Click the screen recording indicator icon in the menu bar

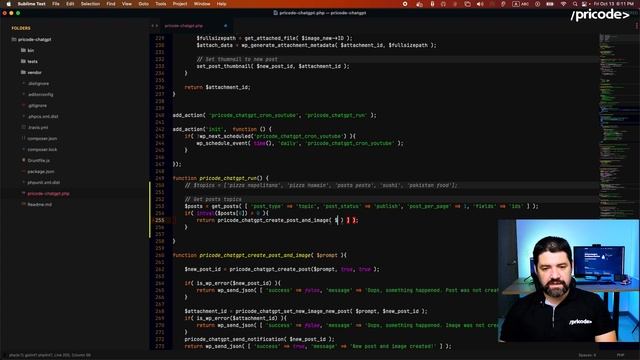(405, 4)
